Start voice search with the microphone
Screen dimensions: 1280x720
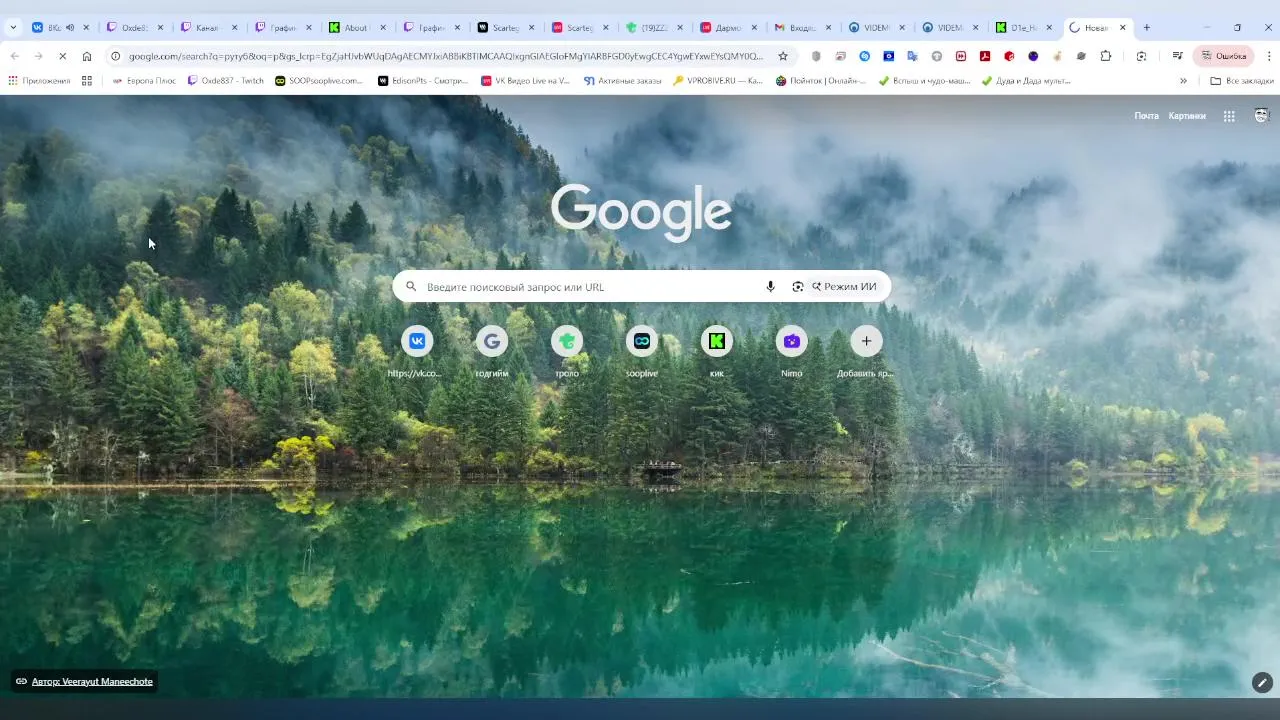770,287
